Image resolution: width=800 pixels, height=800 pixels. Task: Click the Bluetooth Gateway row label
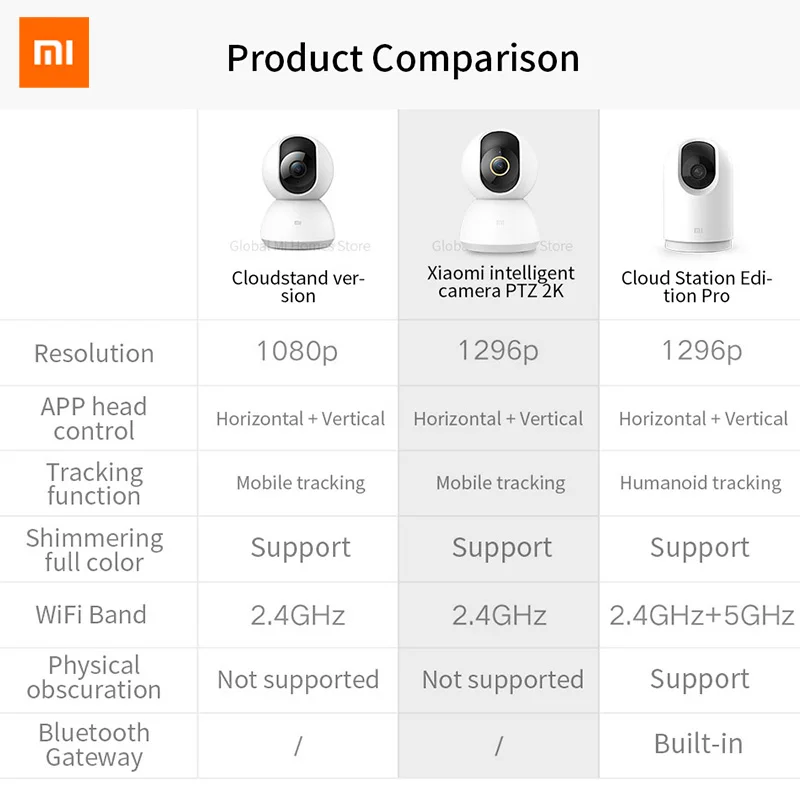coord(94,745)
